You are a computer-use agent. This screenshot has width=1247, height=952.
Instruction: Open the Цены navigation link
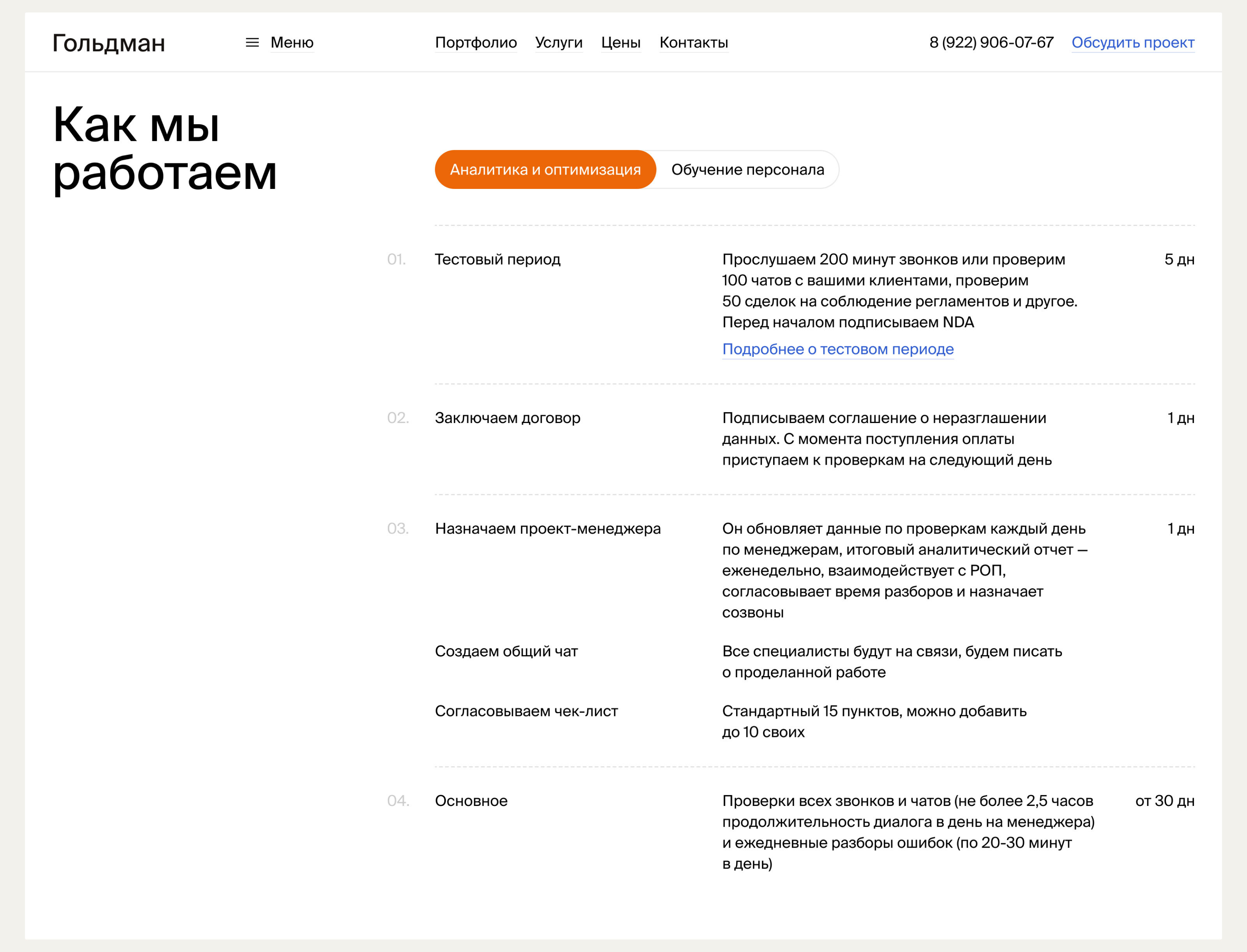621,42
